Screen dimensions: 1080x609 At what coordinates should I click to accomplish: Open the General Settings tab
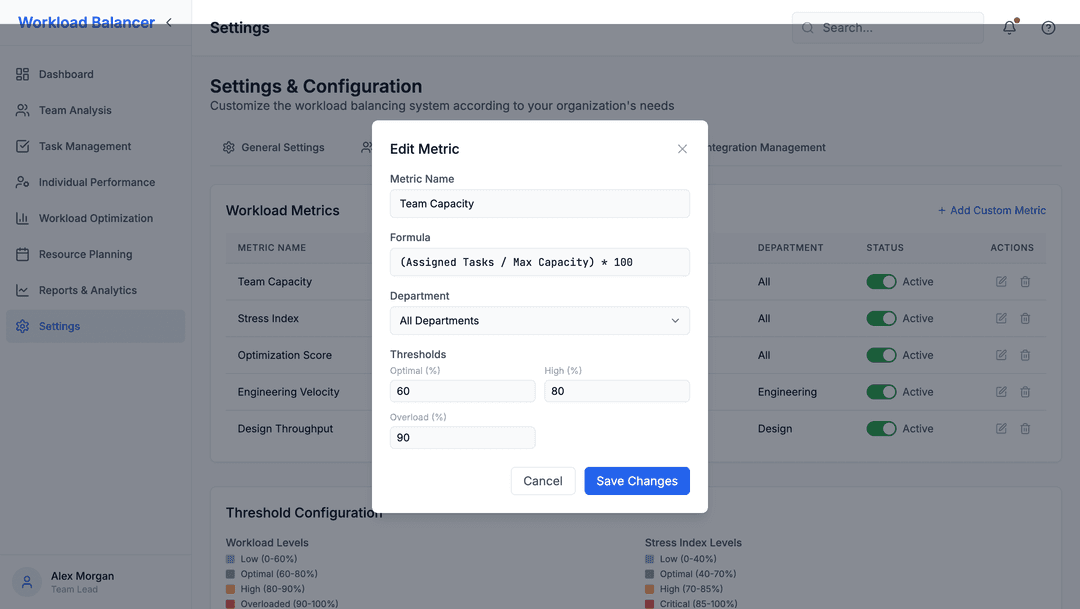[282, 147]
